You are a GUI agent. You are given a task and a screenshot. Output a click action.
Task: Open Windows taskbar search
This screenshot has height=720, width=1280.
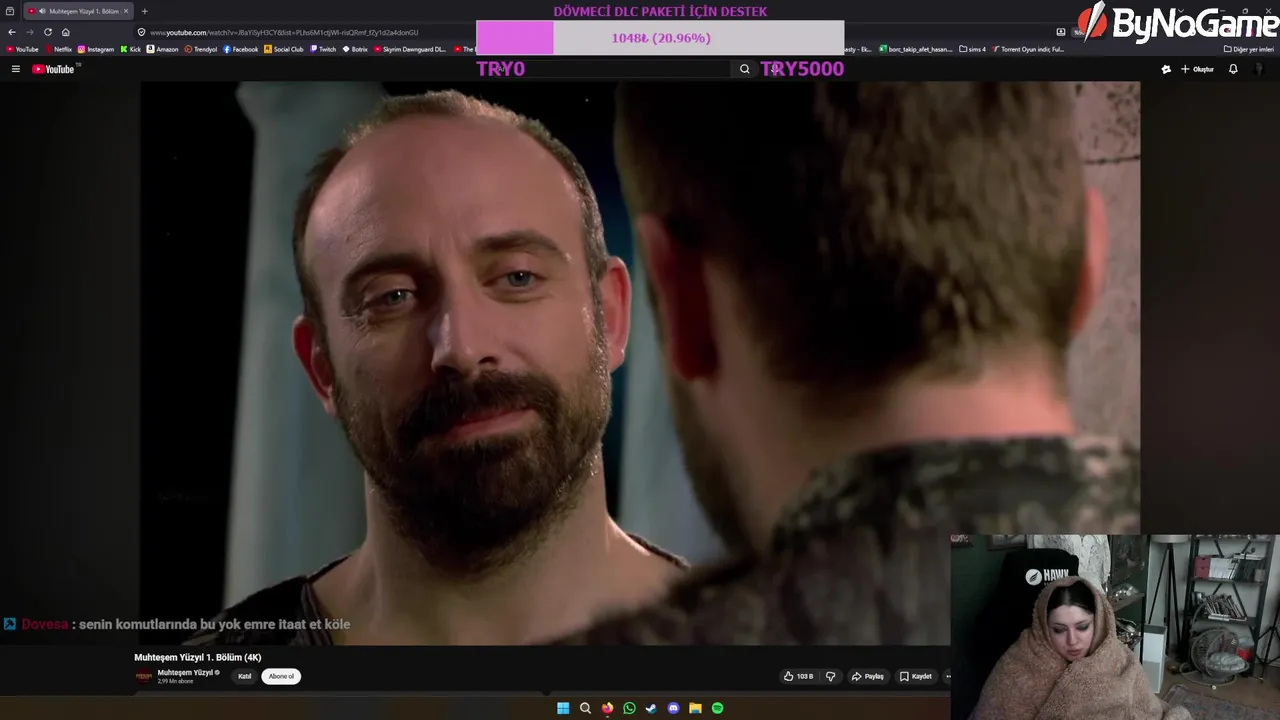[585, 708]
